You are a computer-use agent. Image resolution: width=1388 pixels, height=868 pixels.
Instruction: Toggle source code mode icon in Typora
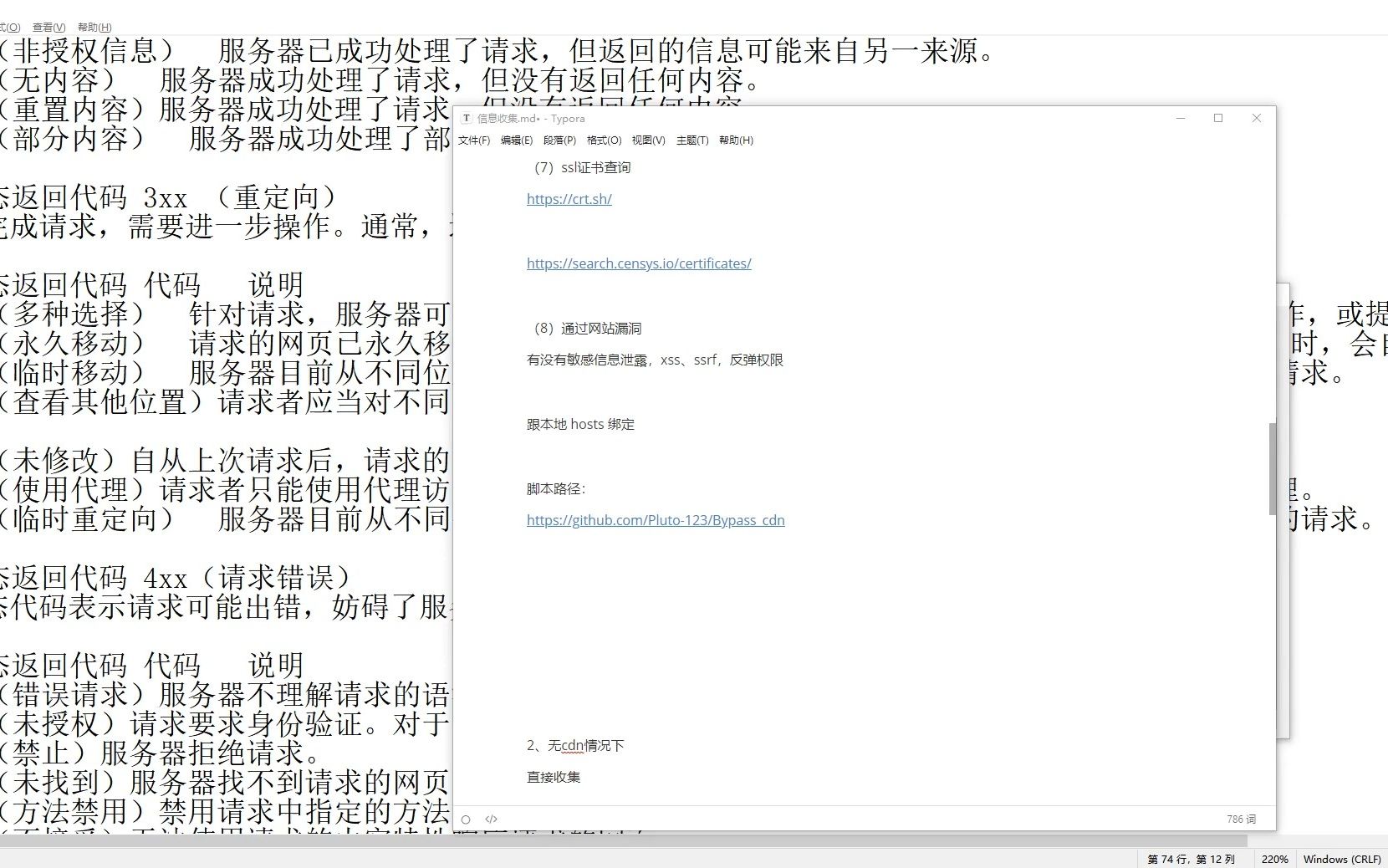click(492, 819)
